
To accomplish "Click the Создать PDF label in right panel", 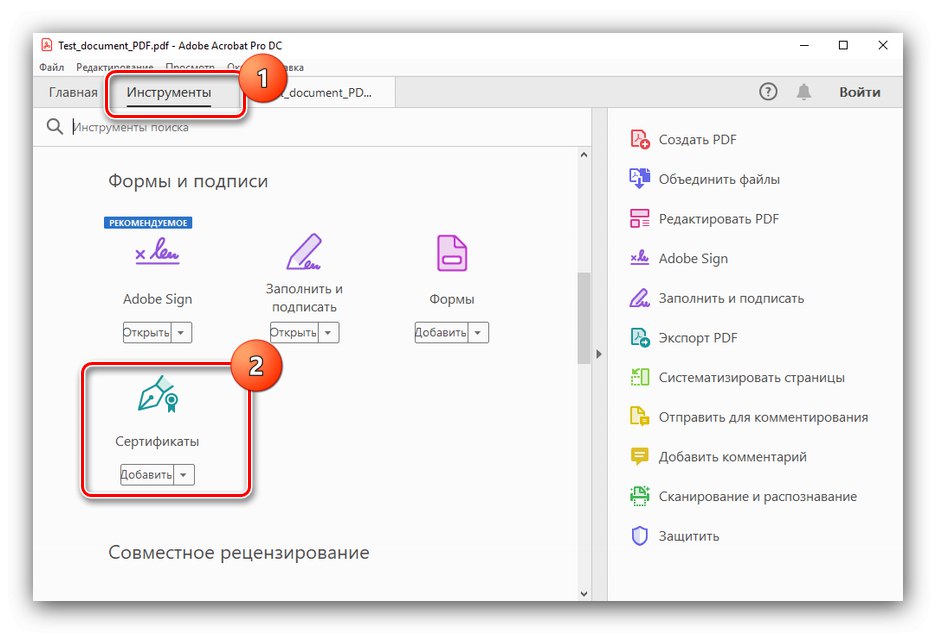I will pos(697,139).
